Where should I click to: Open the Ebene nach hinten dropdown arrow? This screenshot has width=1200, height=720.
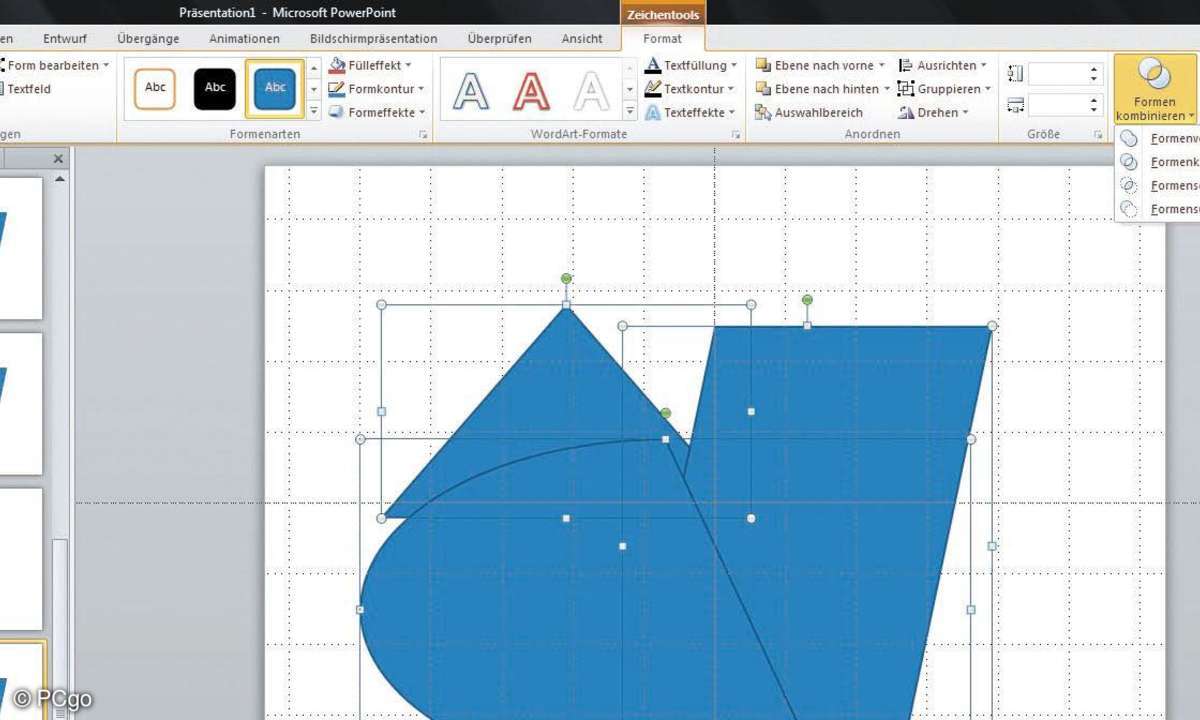tap(886, 89)
